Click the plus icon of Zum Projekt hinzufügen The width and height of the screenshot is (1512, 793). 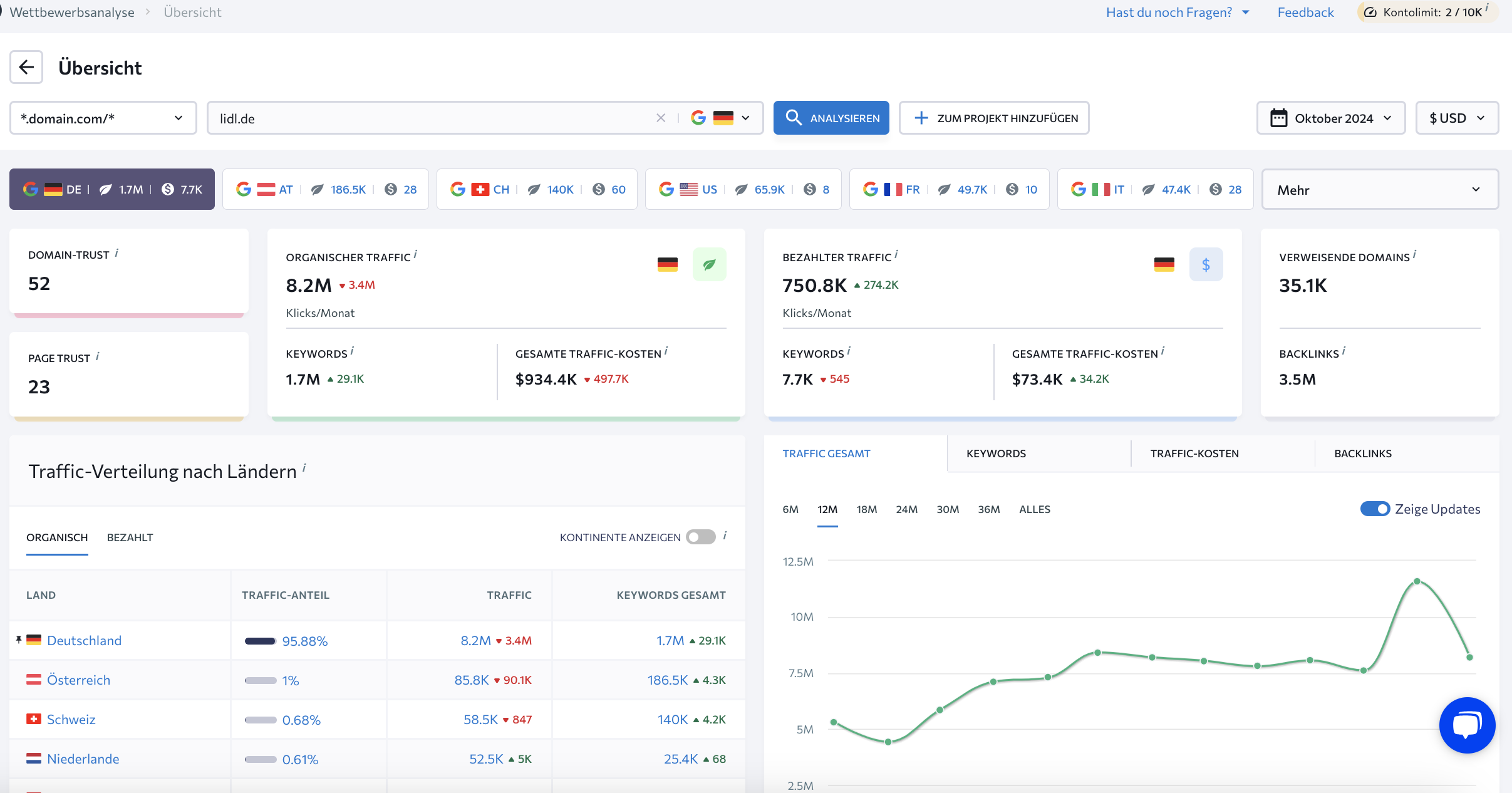[x=921, y=118]
